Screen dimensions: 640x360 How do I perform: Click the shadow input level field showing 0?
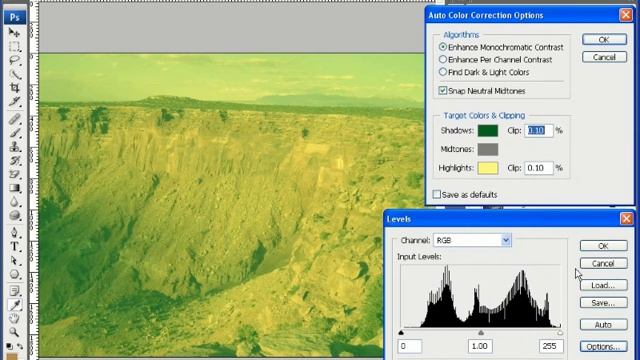point(410,346)
